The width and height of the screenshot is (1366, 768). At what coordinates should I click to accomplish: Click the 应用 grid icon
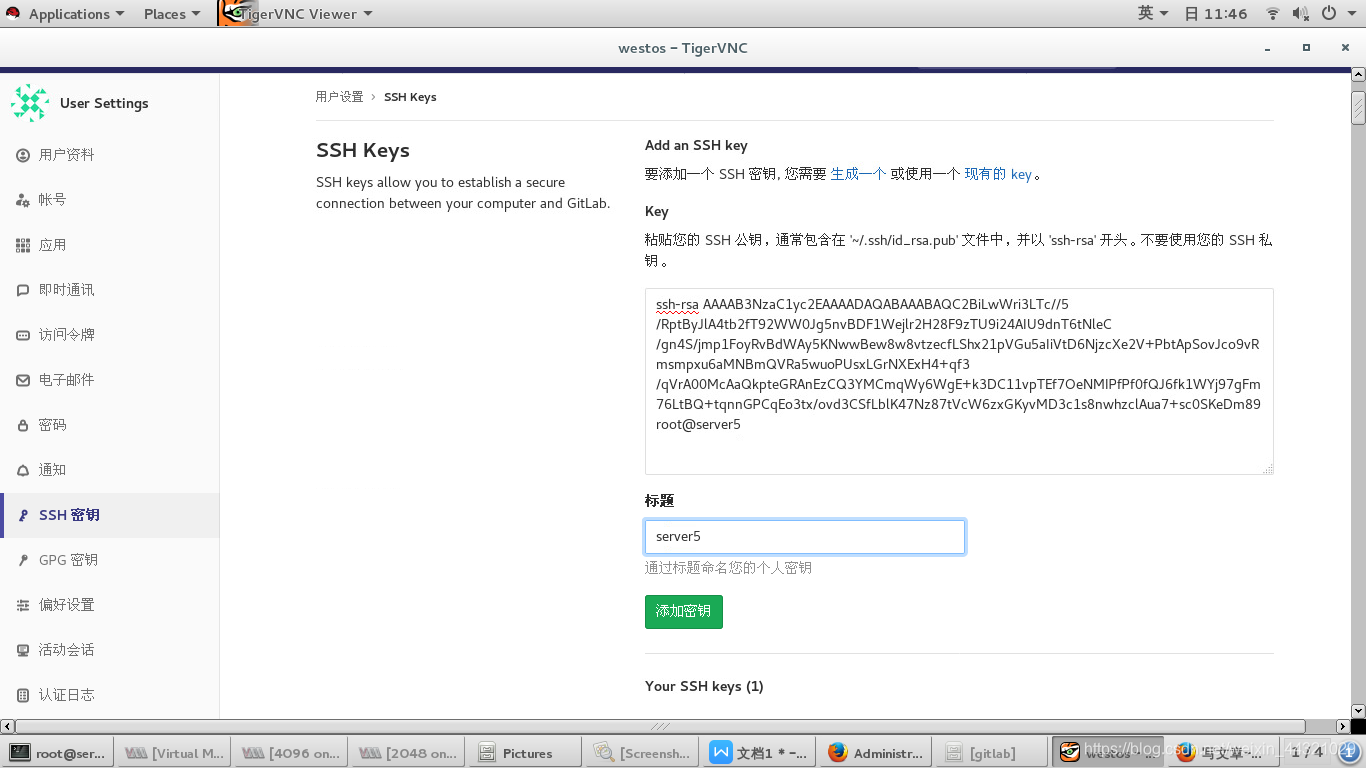(x=23, y=245)
